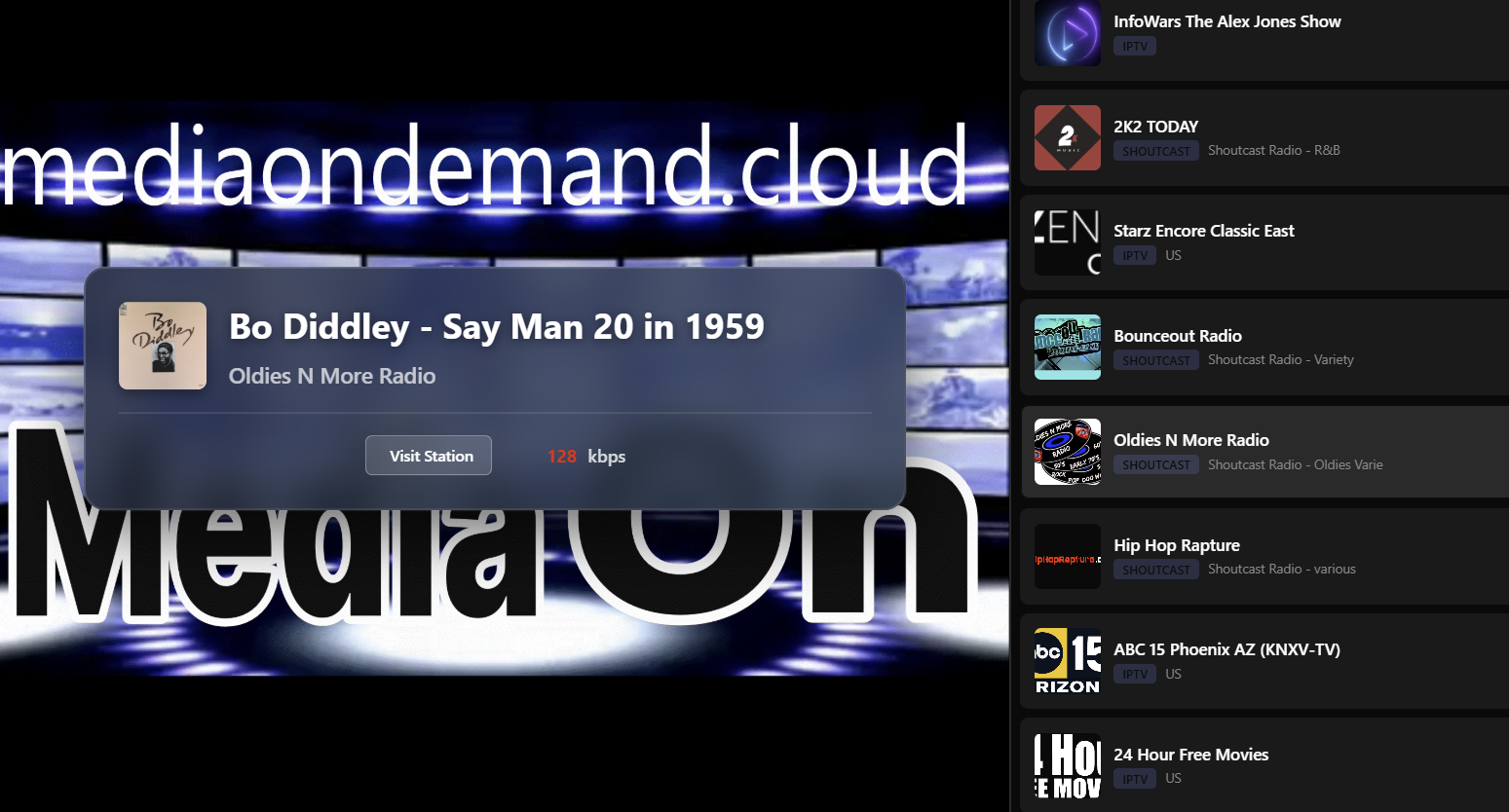Click the InfoWars Alex Jones Show station logo
Viewport: 1509px width, 812px height.
tap(1067, 33)
